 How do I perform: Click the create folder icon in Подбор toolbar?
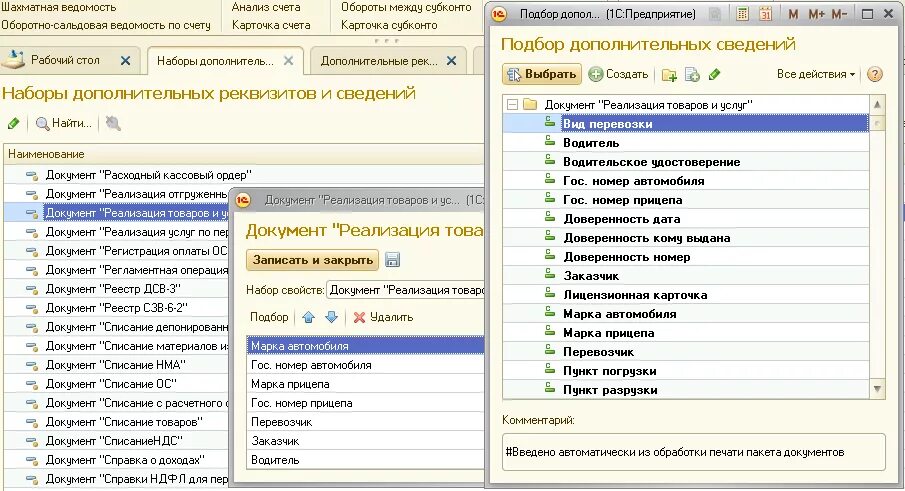click(670, 74)
